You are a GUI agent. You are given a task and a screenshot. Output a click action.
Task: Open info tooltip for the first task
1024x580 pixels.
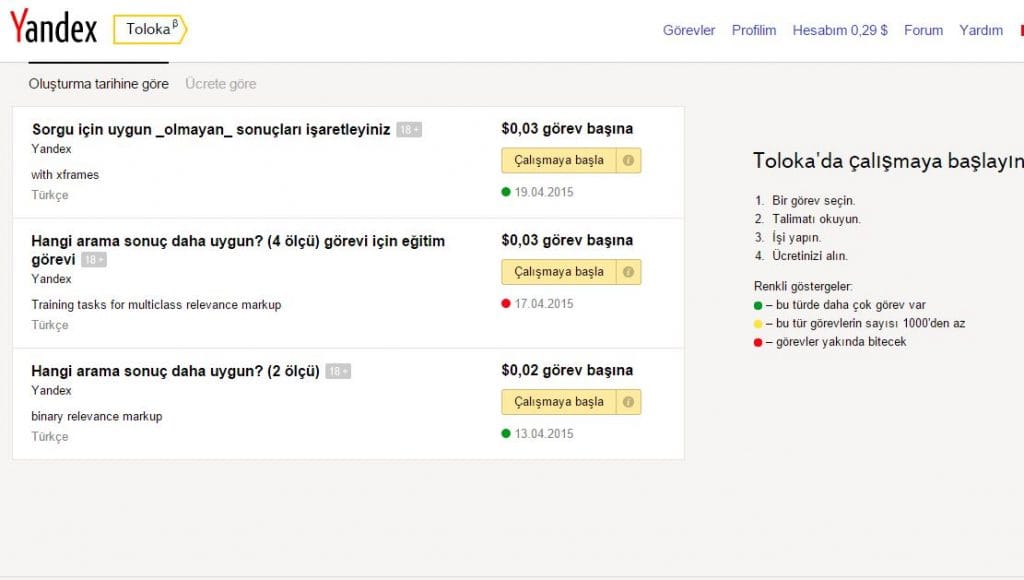click(x=627, y=160)
